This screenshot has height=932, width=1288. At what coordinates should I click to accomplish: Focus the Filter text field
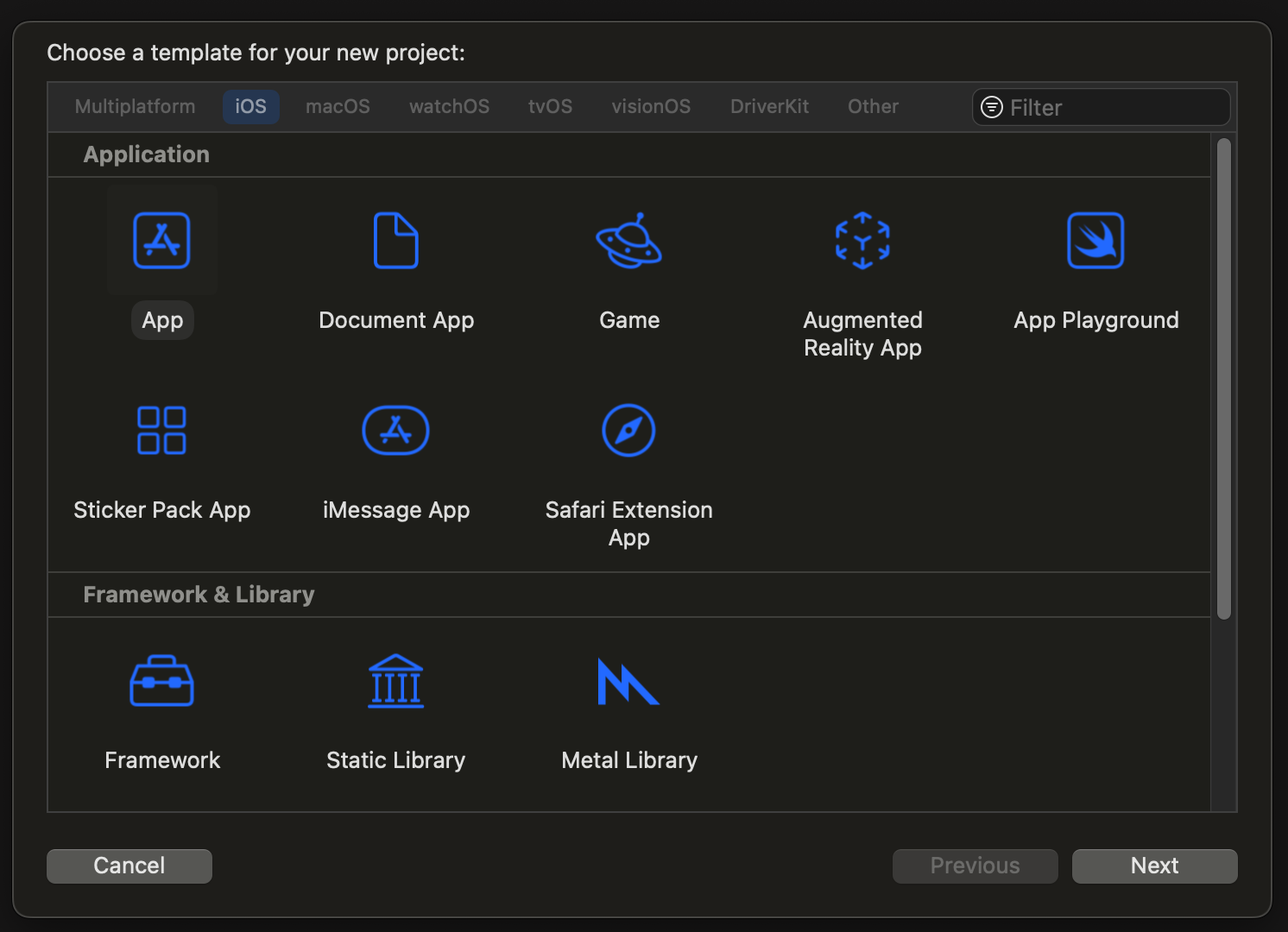(x=1102, y=107)
